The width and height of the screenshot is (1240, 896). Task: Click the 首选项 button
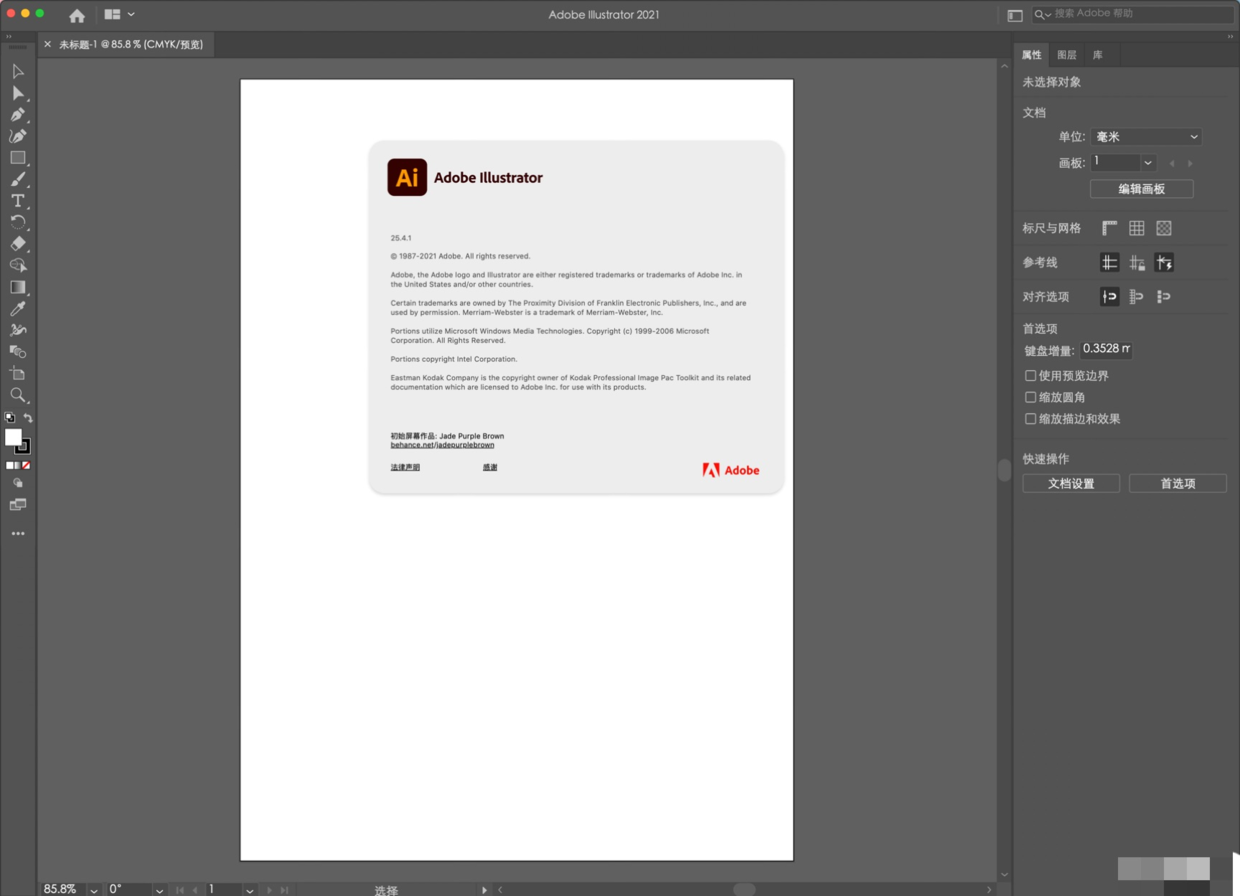click(x=1178, y=483)
